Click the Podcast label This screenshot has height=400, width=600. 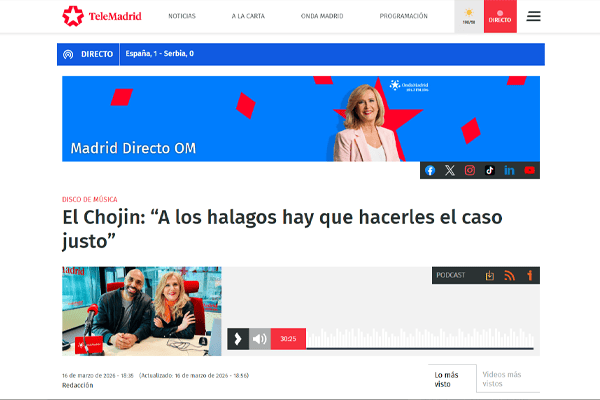click(x=451, y=275)
